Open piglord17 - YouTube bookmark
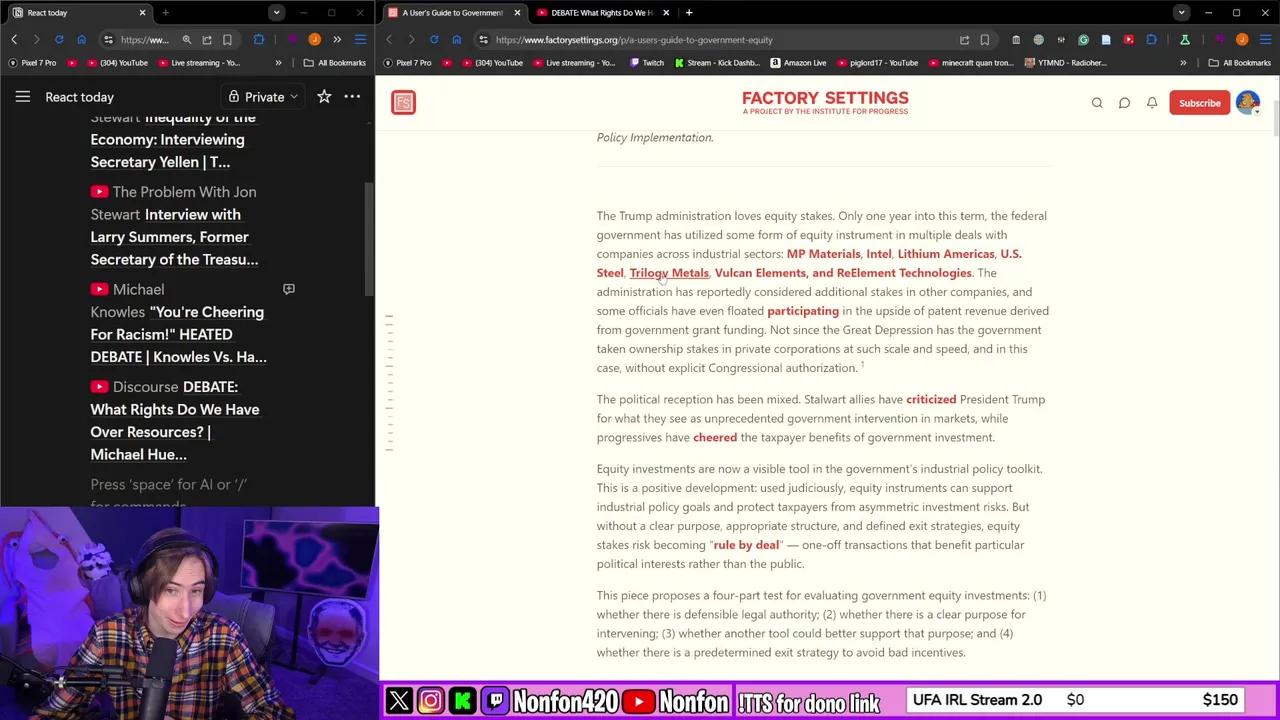This screenshot has width=1280, height=720. click(878, 63)
